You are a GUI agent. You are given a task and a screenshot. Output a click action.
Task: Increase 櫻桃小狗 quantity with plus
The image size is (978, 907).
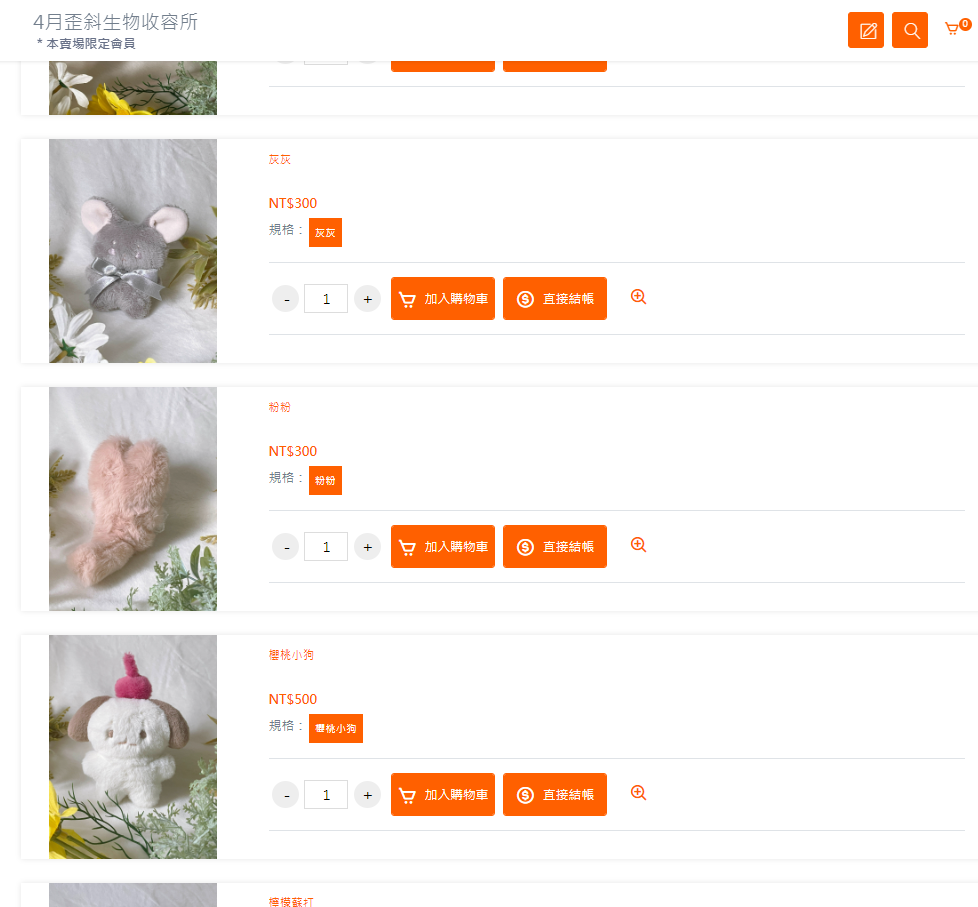coord(367,795)
